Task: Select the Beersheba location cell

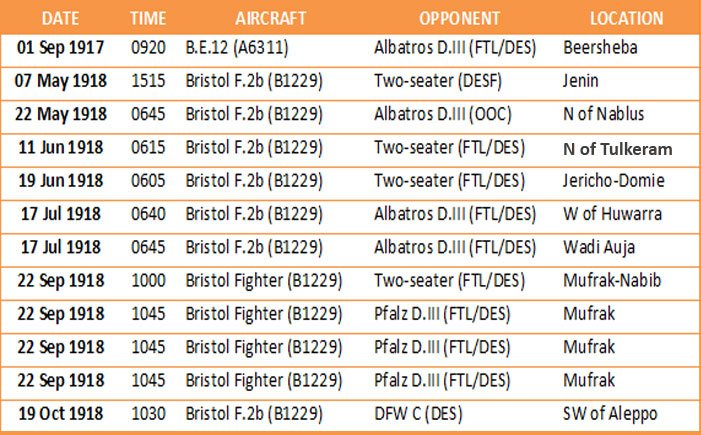Action: pos(600,47)
